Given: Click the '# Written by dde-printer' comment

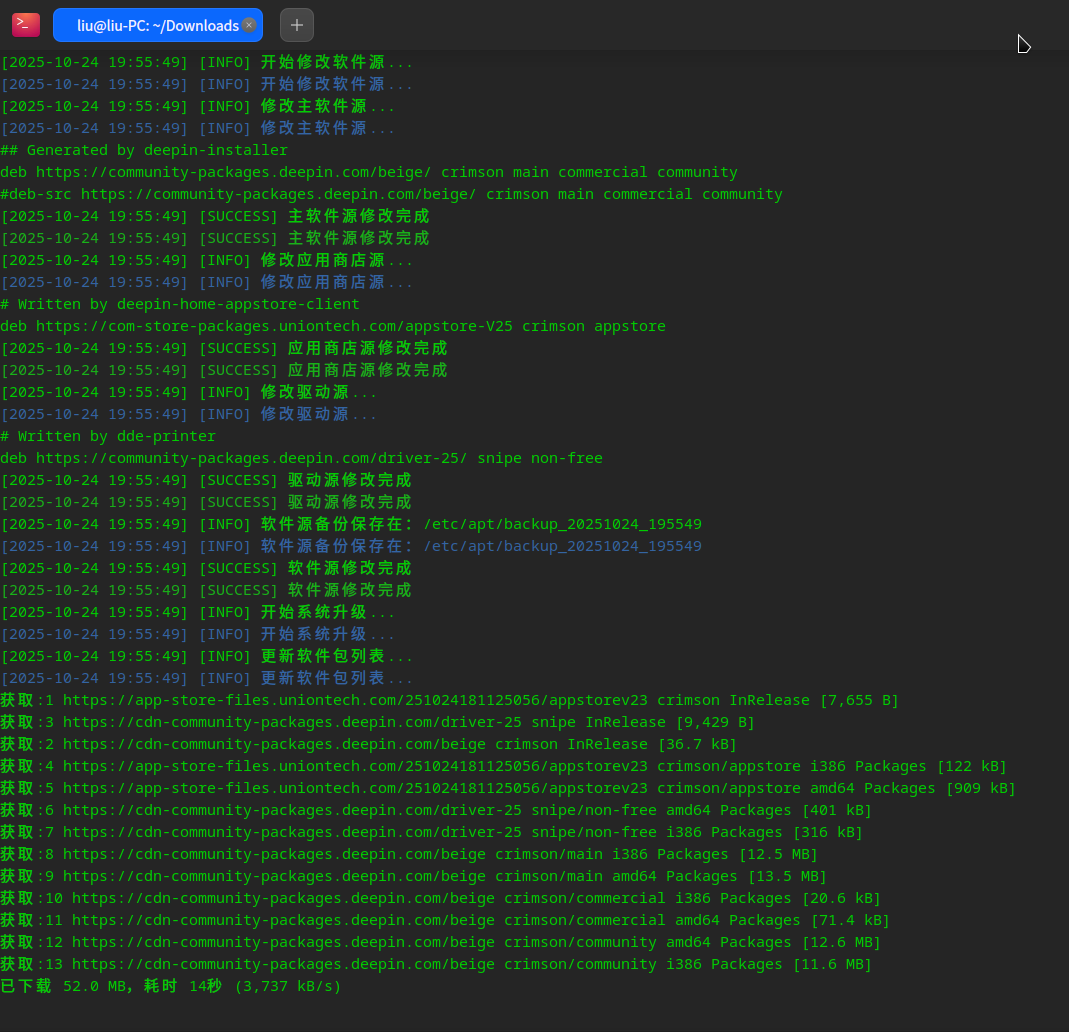Looking at the screenshot, I should pos(108,436).
